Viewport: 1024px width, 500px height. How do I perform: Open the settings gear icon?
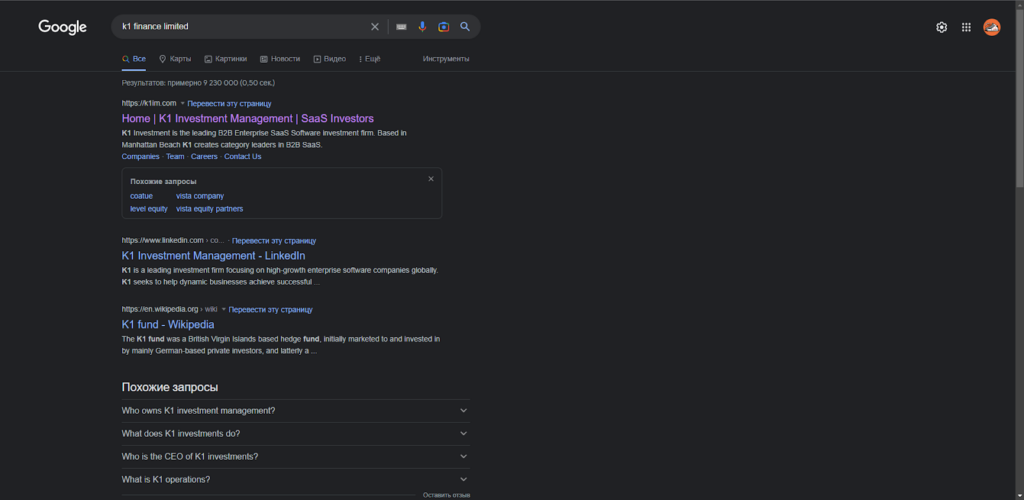942,27
